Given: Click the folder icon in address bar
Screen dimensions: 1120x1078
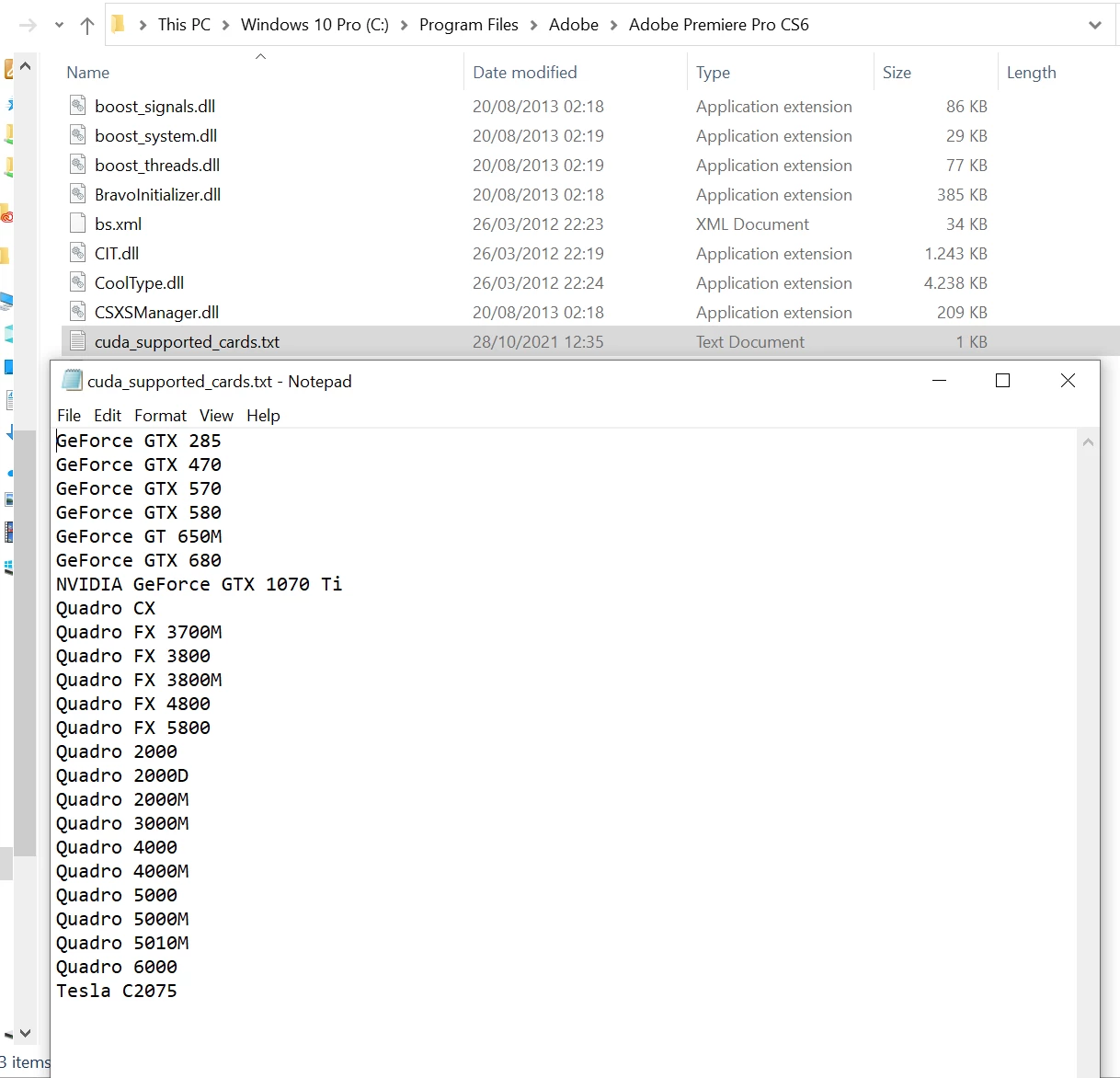Looking at the screenshot, I should pyautogui.click(x=118, y=24).
